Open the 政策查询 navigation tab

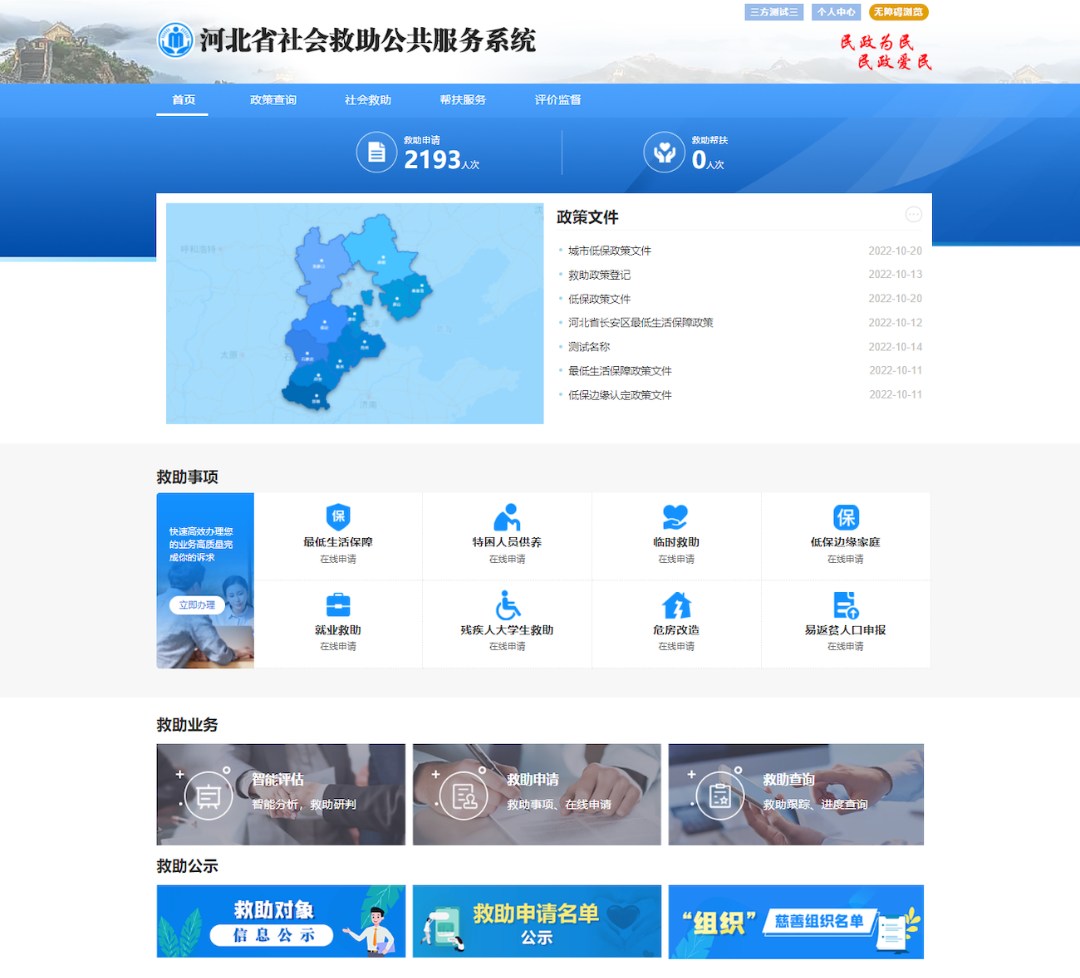tap(273, 100)
